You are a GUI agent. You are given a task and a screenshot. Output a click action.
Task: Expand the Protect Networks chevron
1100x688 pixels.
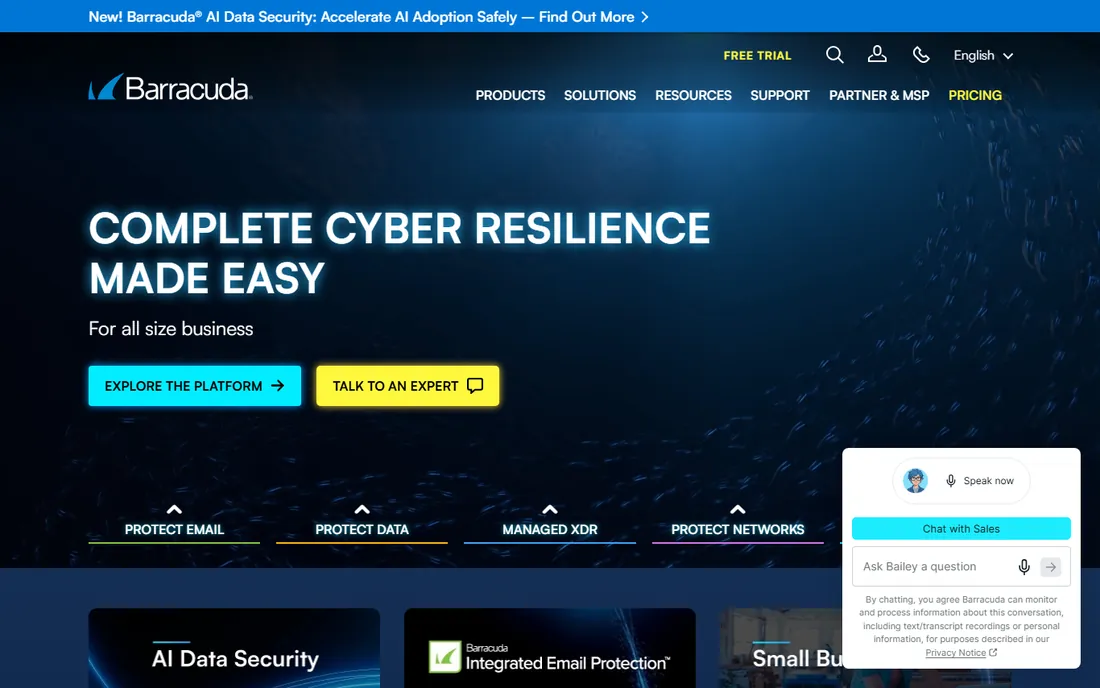(x=737, y=510)
